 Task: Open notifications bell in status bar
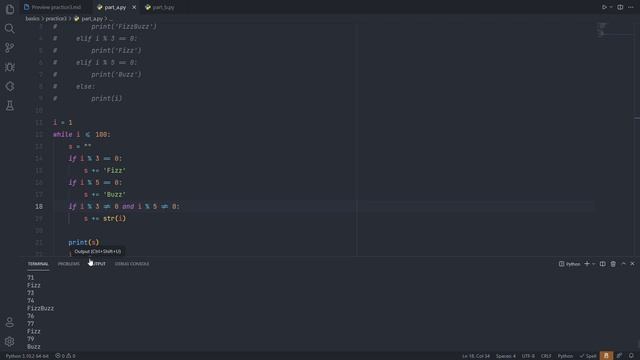(631, 356)
